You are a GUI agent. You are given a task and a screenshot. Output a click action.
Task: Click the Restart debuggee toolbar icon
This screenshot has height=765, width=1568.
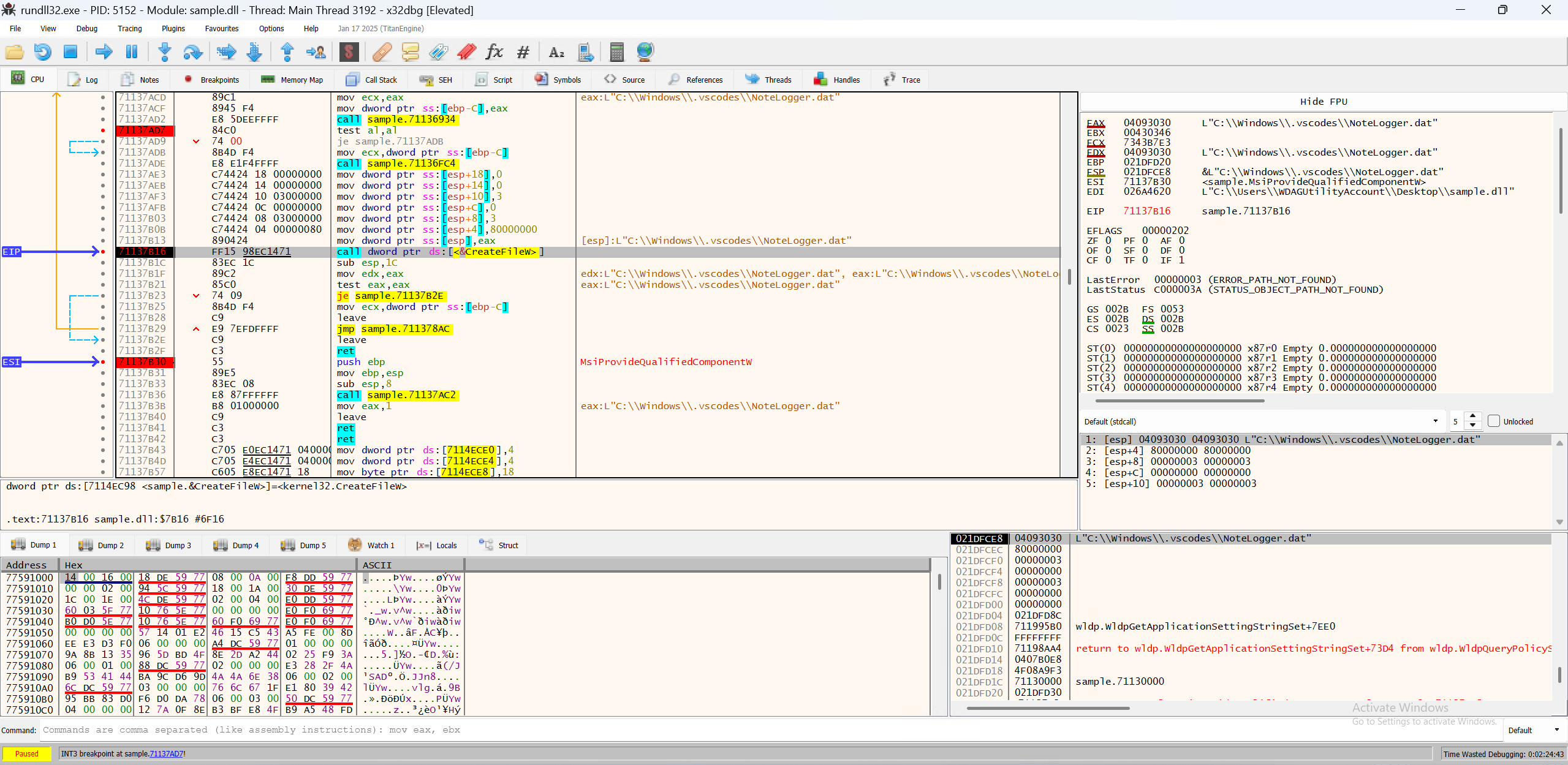tap(42, 52)
